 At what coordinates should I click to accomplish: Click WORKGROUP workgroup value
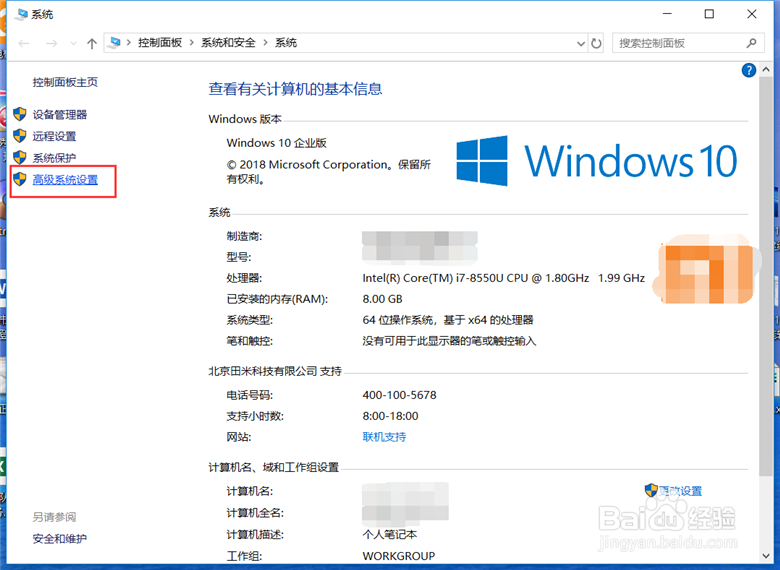click(399, 556)
